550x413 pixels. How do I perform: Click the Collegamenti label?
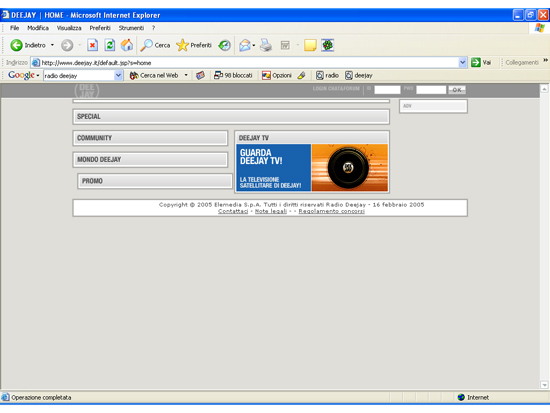click(522, 62)
